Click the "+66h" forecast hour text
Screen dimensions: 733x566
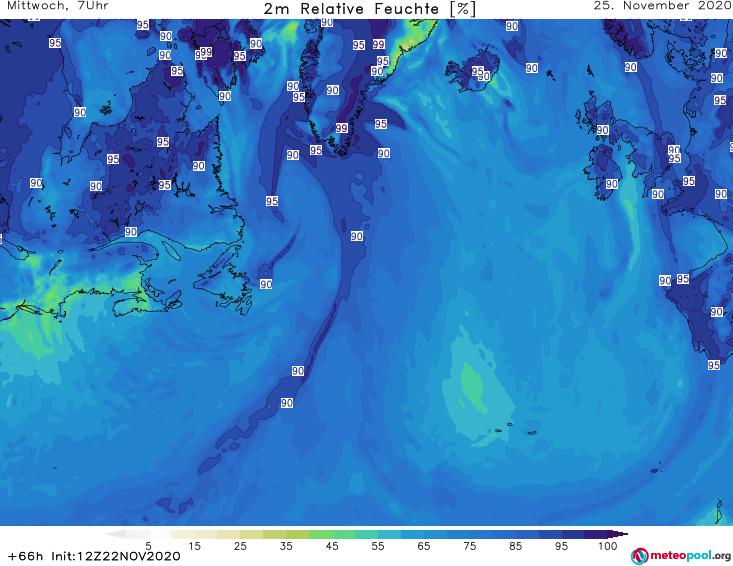coord(26,556)
